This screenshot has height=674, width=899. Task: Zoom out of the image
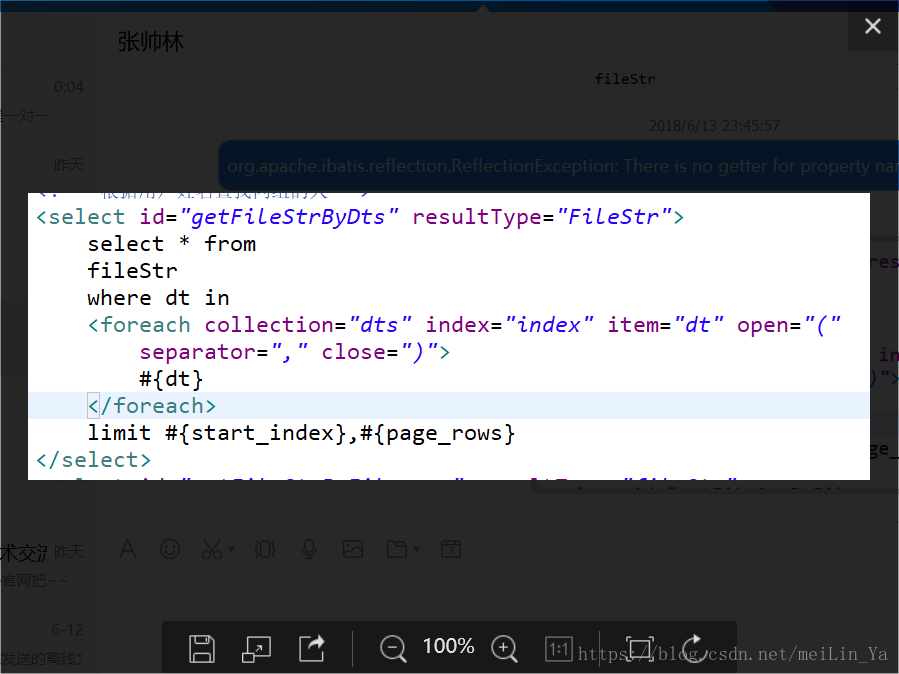(393, 649)
